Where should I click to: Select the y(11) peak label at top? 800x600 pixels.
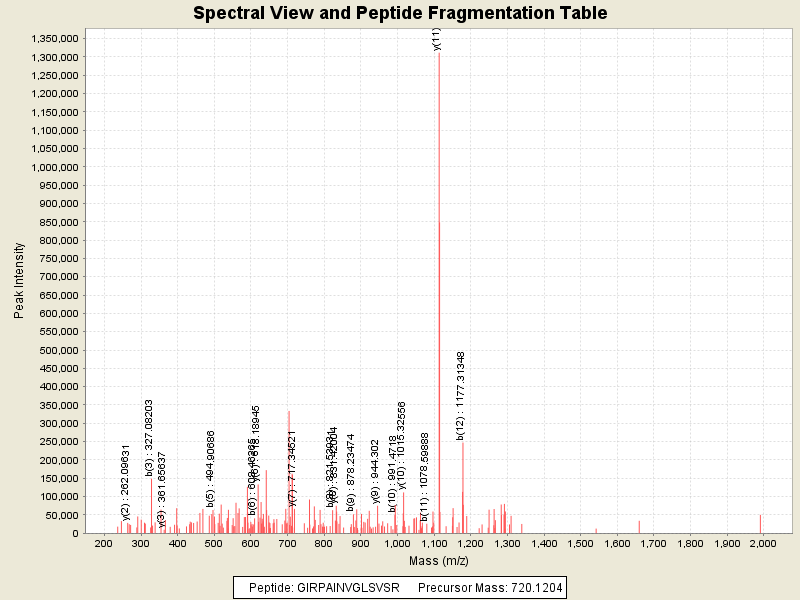(437, 39)
